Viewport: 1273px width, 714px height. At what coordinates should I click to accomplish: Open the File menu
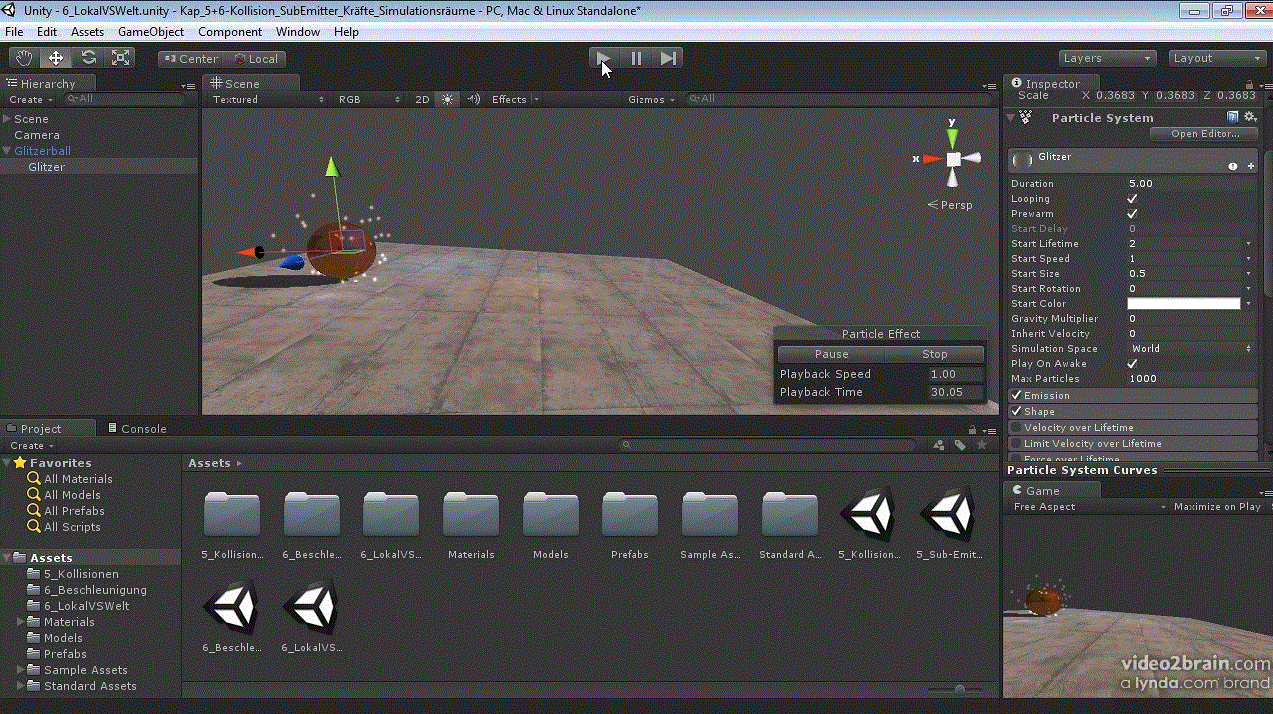(x=14, y=32)
